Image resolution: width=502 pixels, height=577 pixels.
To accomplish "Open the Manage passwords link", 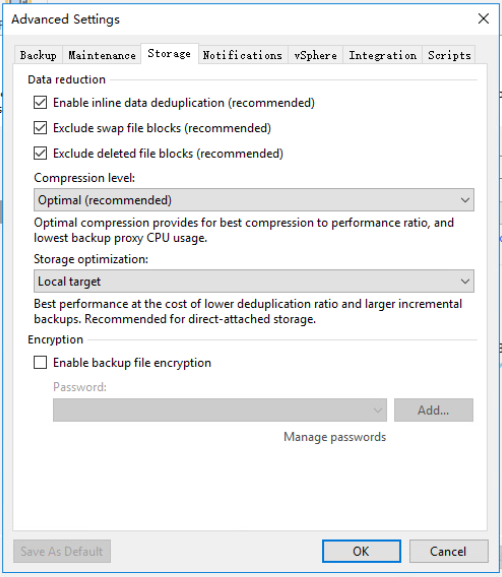I will [335, 437].
